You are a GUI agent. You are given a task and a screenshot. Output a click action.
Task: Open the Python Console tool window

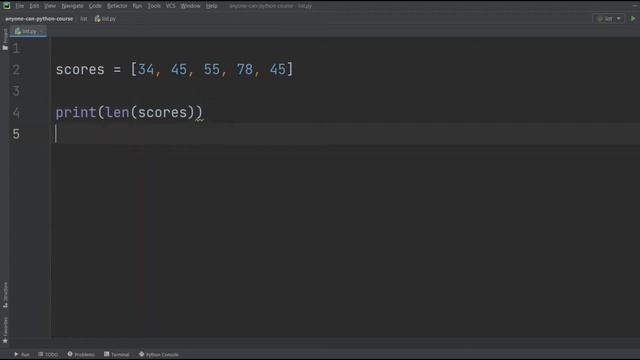point(159,354)
